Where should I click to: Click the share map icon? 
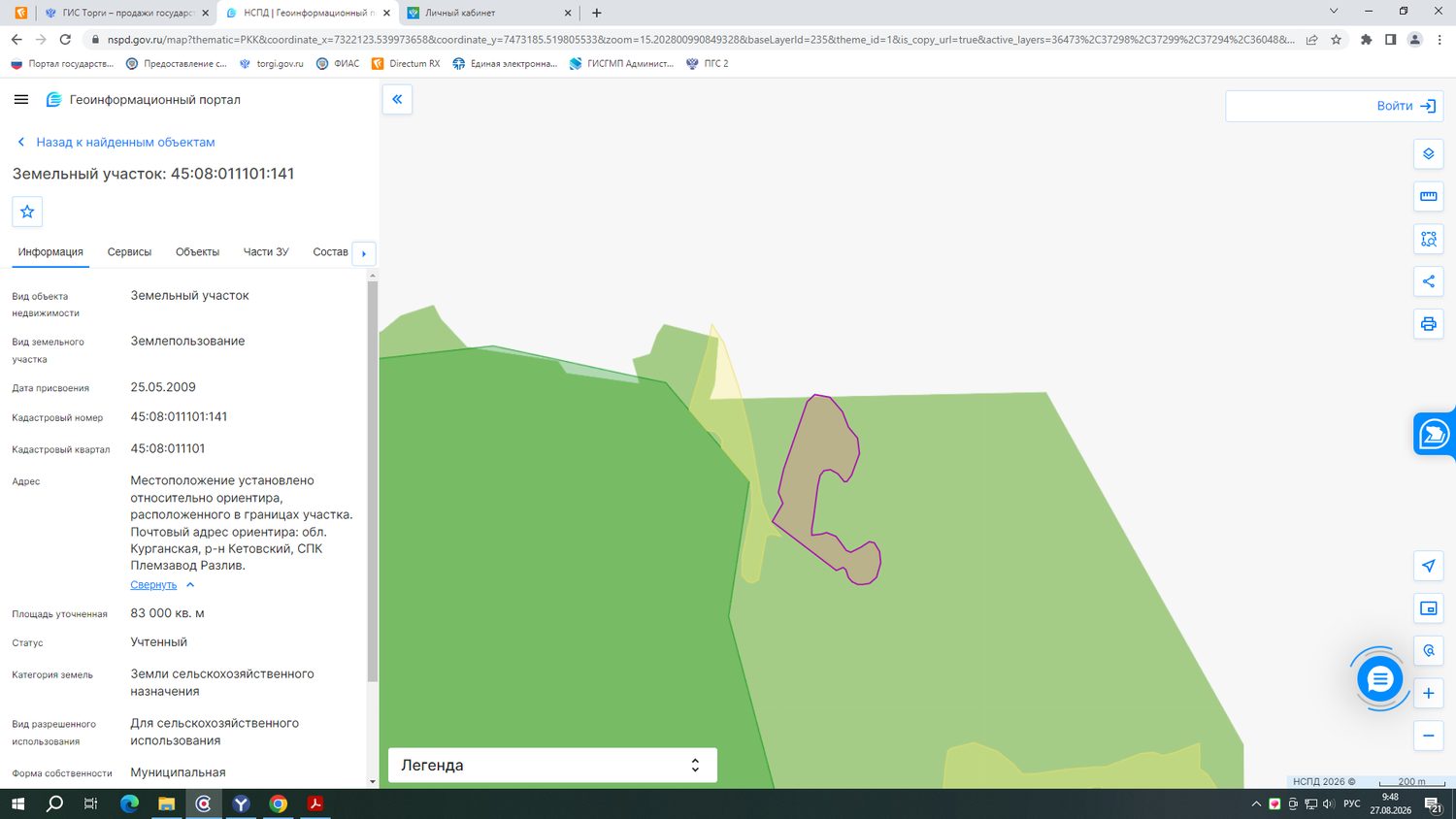click(1428, 281)
